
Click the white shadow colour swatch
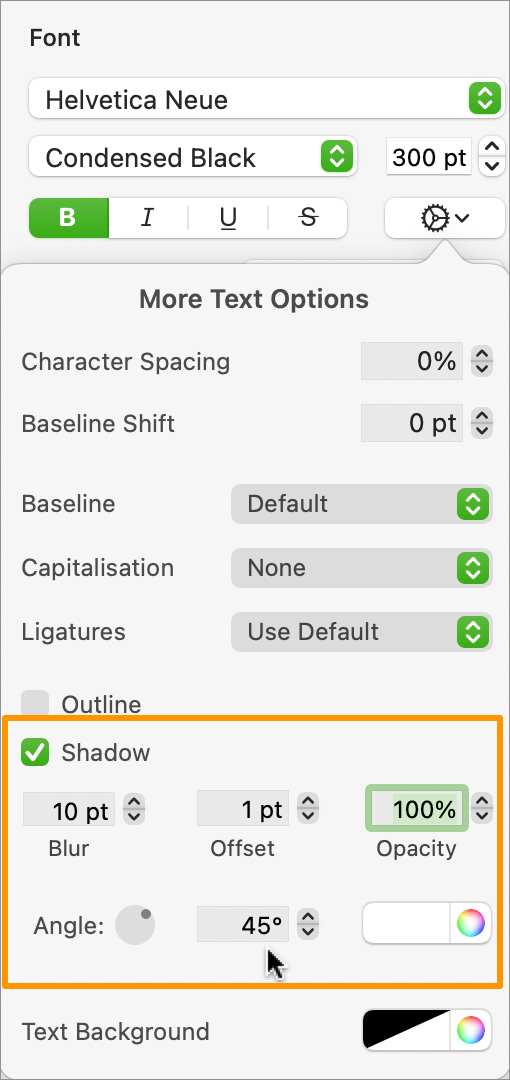point(407,924)
